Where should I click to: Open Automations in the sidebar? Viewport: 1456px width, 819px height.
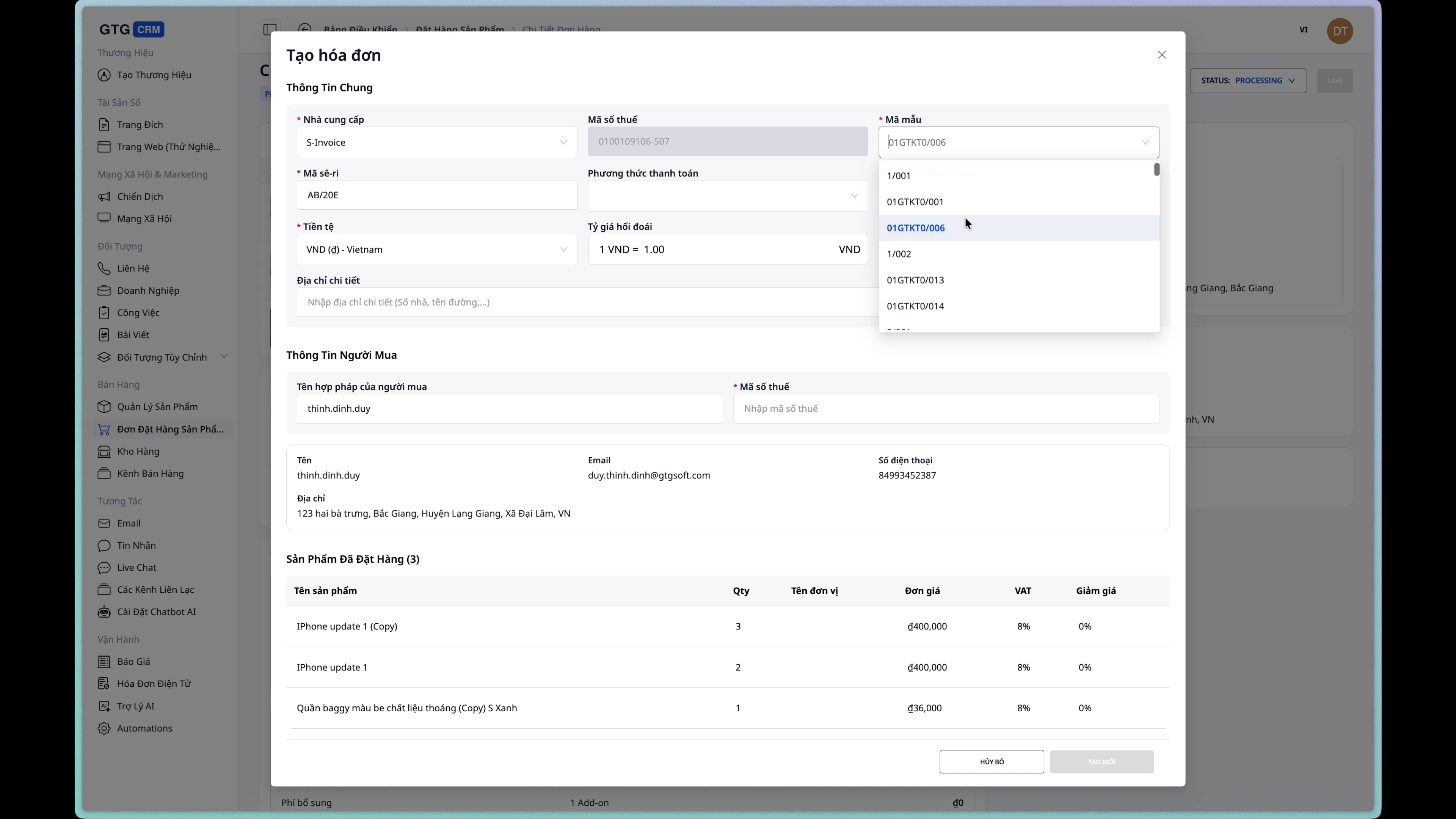point(145,728)
